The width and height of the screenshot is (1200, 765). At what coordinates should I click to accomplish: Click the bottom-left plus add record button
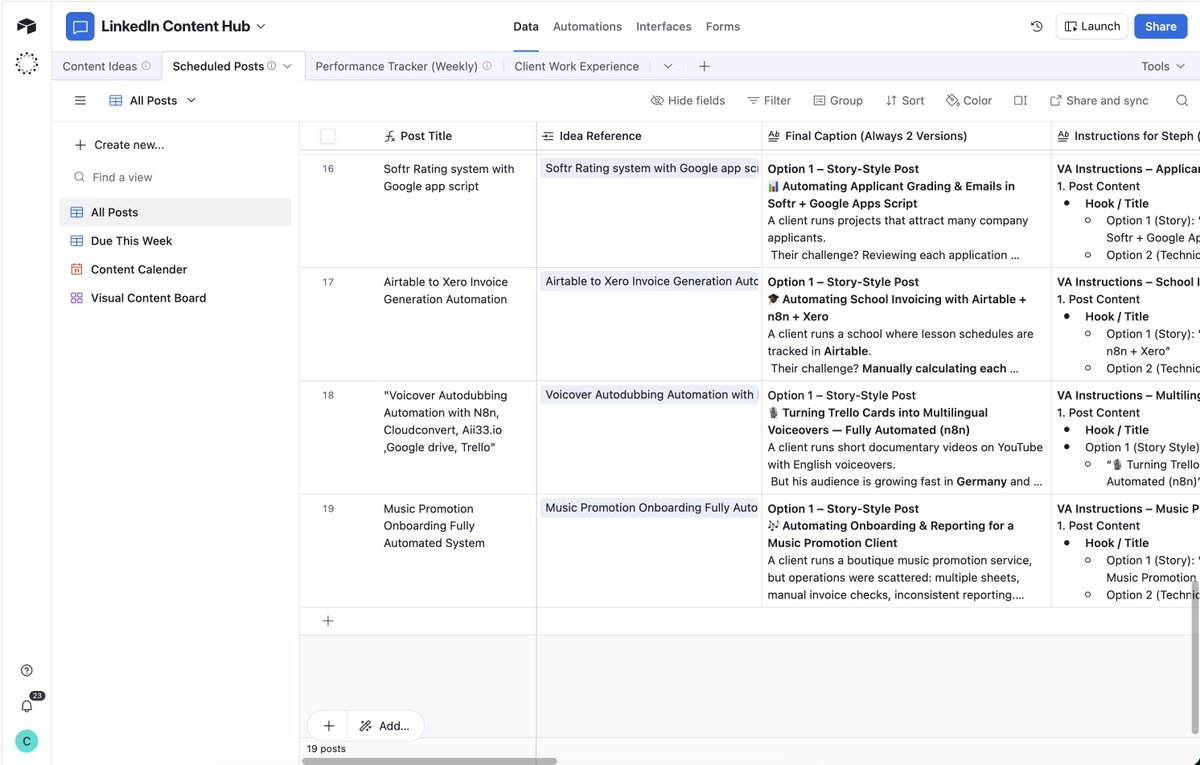[328, 726]
